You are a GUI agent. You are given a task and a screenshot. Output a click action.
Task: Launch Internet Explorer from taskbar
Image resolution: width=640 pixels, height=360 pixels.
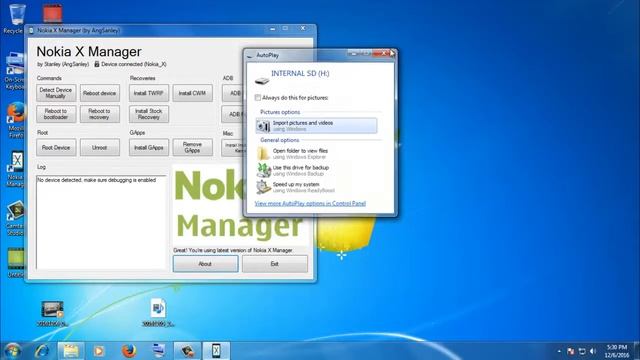click(42, 351)
